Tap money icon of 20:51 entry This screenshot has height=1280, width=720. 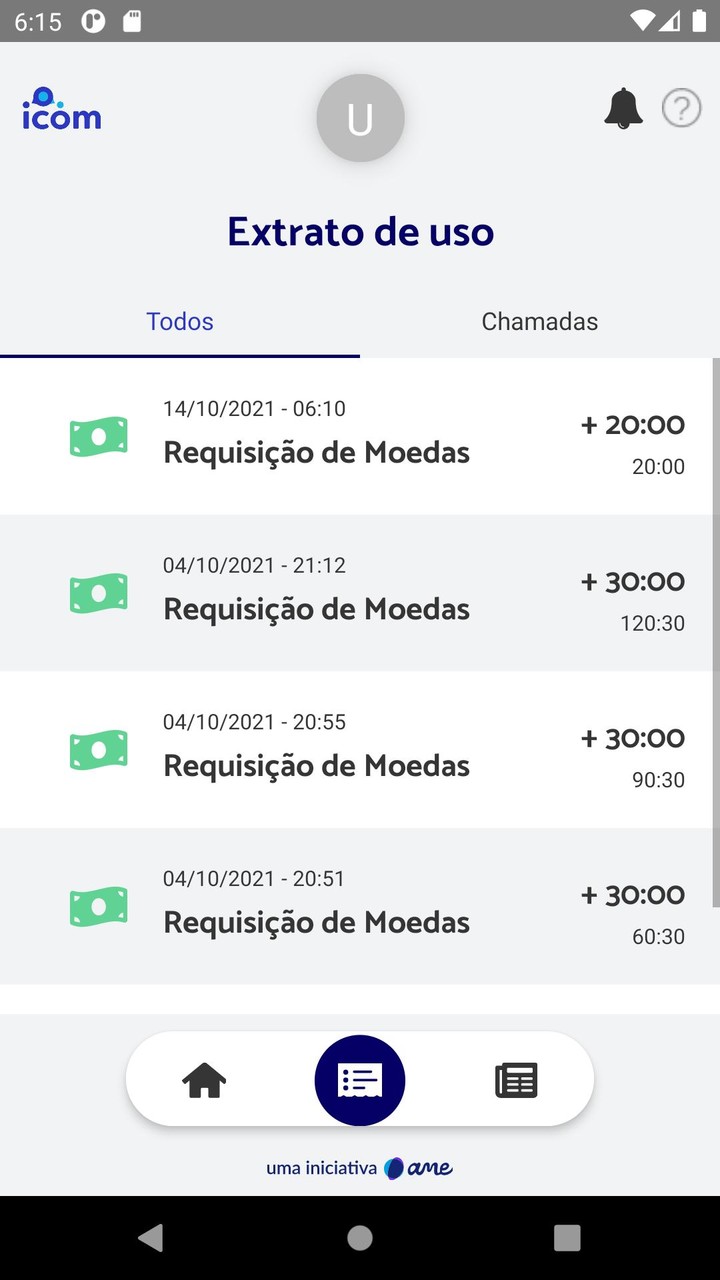click(x=98, y=906)
